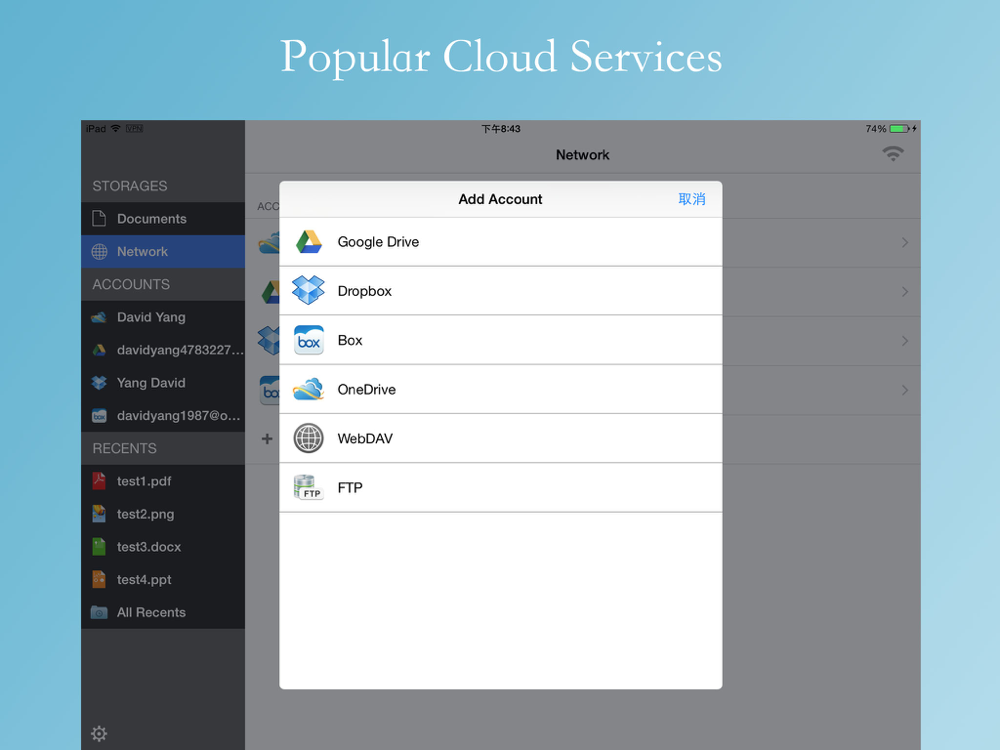Open davidyang1987 Box account in sidebar

163,415
